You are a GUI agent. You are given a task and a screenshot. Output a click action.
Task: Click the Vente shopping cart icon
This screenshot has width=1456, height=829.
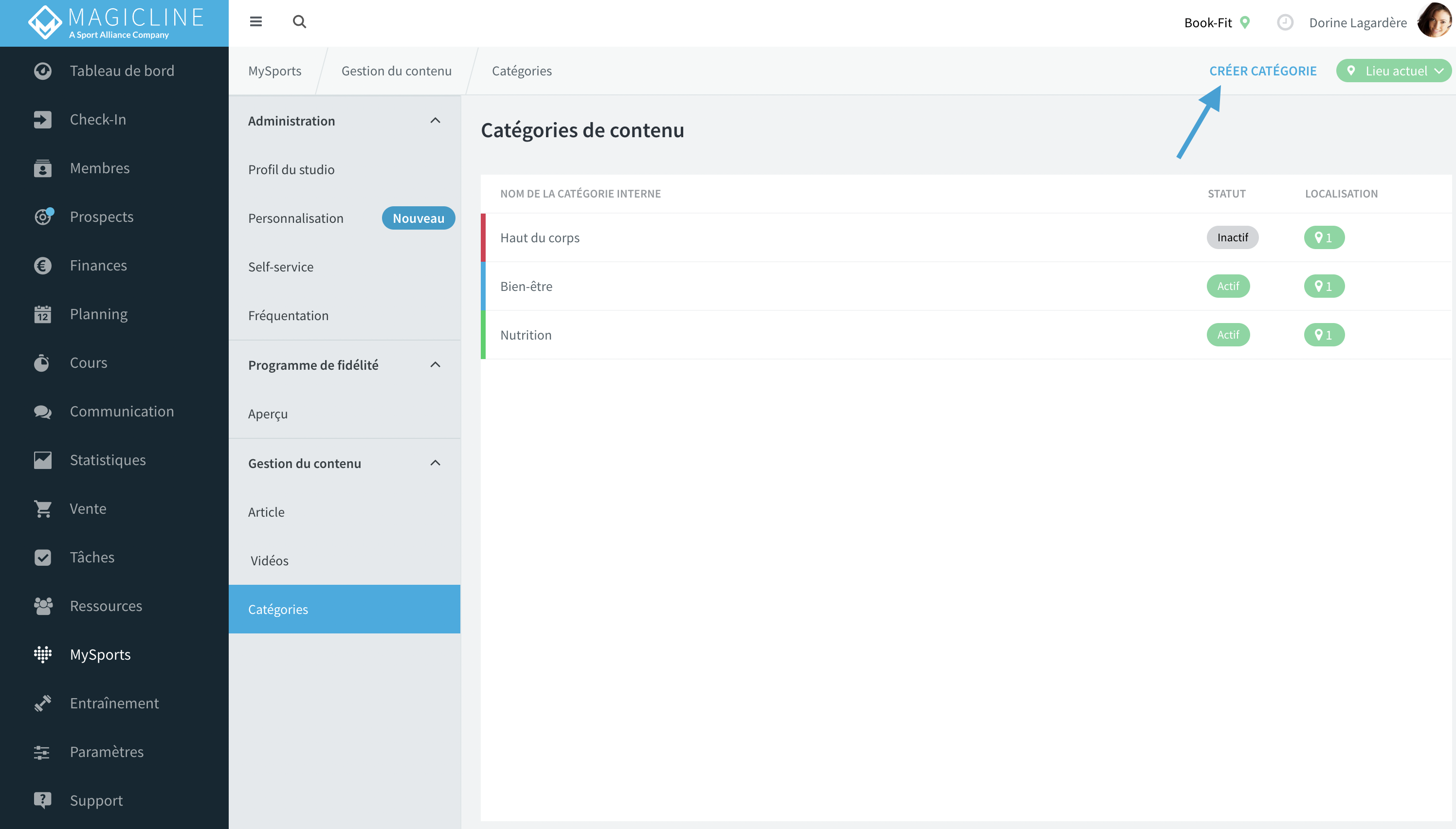point(43,508)
